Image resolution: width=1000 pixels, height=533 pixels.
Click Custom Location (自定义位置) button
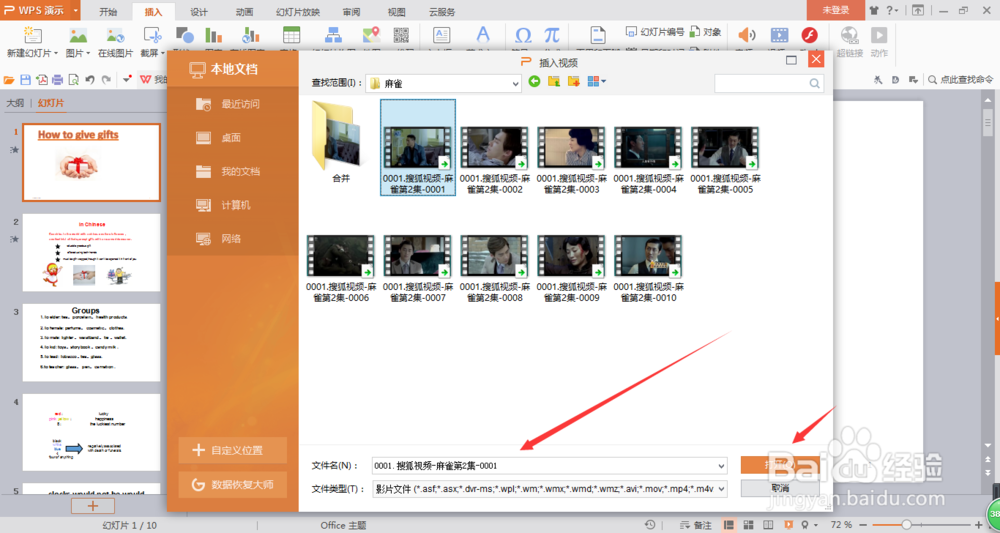(x=233, y=450)
